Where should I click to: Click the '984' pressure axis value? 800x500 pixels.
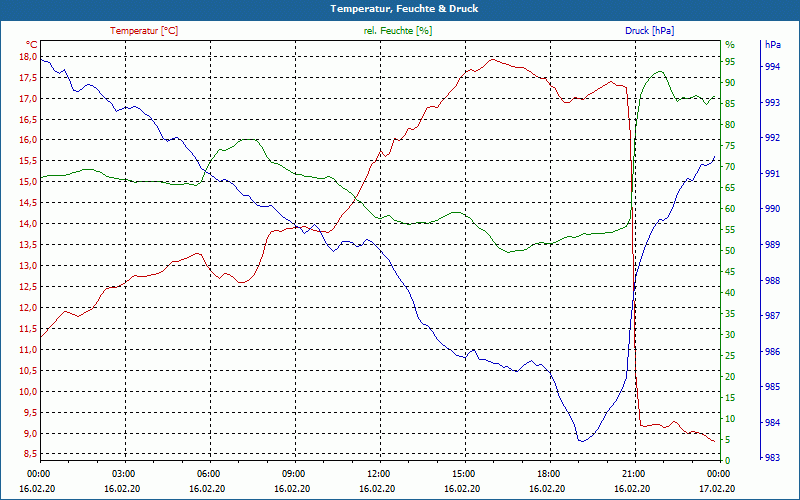click(772, 422)
